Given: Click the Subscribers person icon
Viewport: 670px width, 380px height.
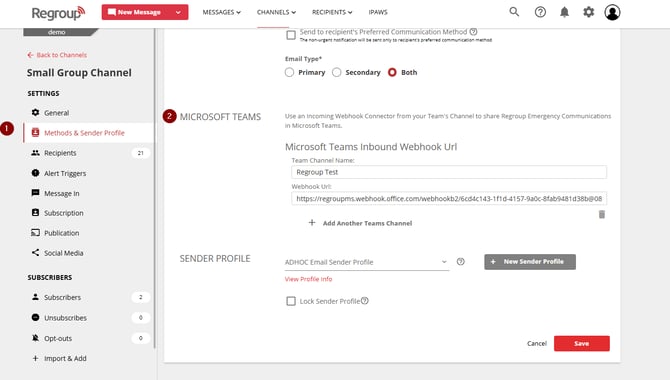Looking at the screenshot, I should [35, 297].
